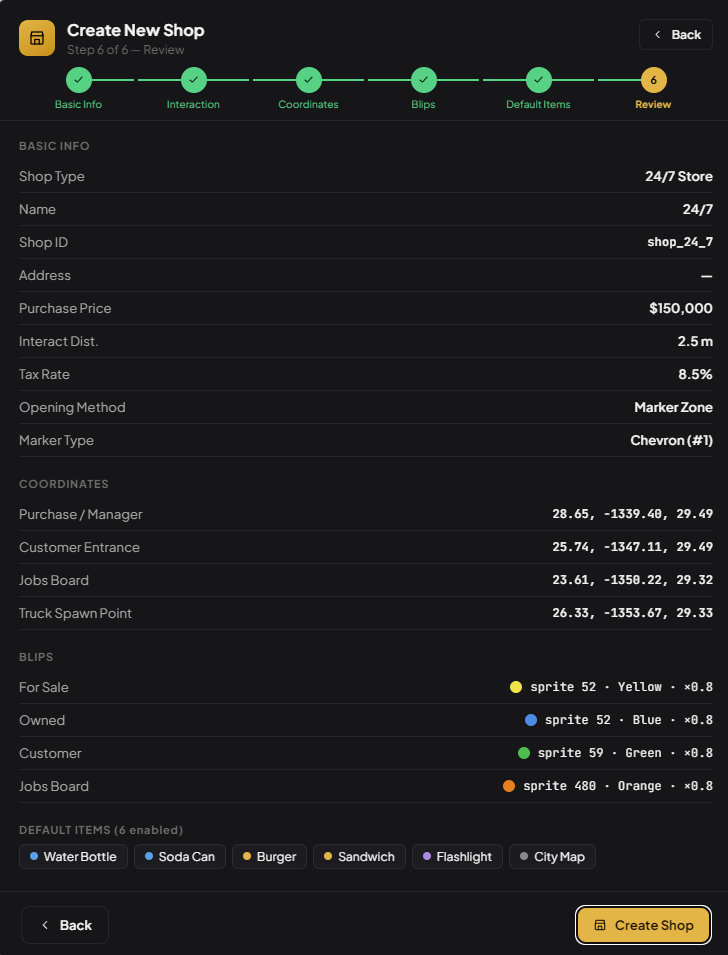
Task: Click the Step 6 of 6 — Review subtitle
Action: pyautogui.click(x=125, y=50)
